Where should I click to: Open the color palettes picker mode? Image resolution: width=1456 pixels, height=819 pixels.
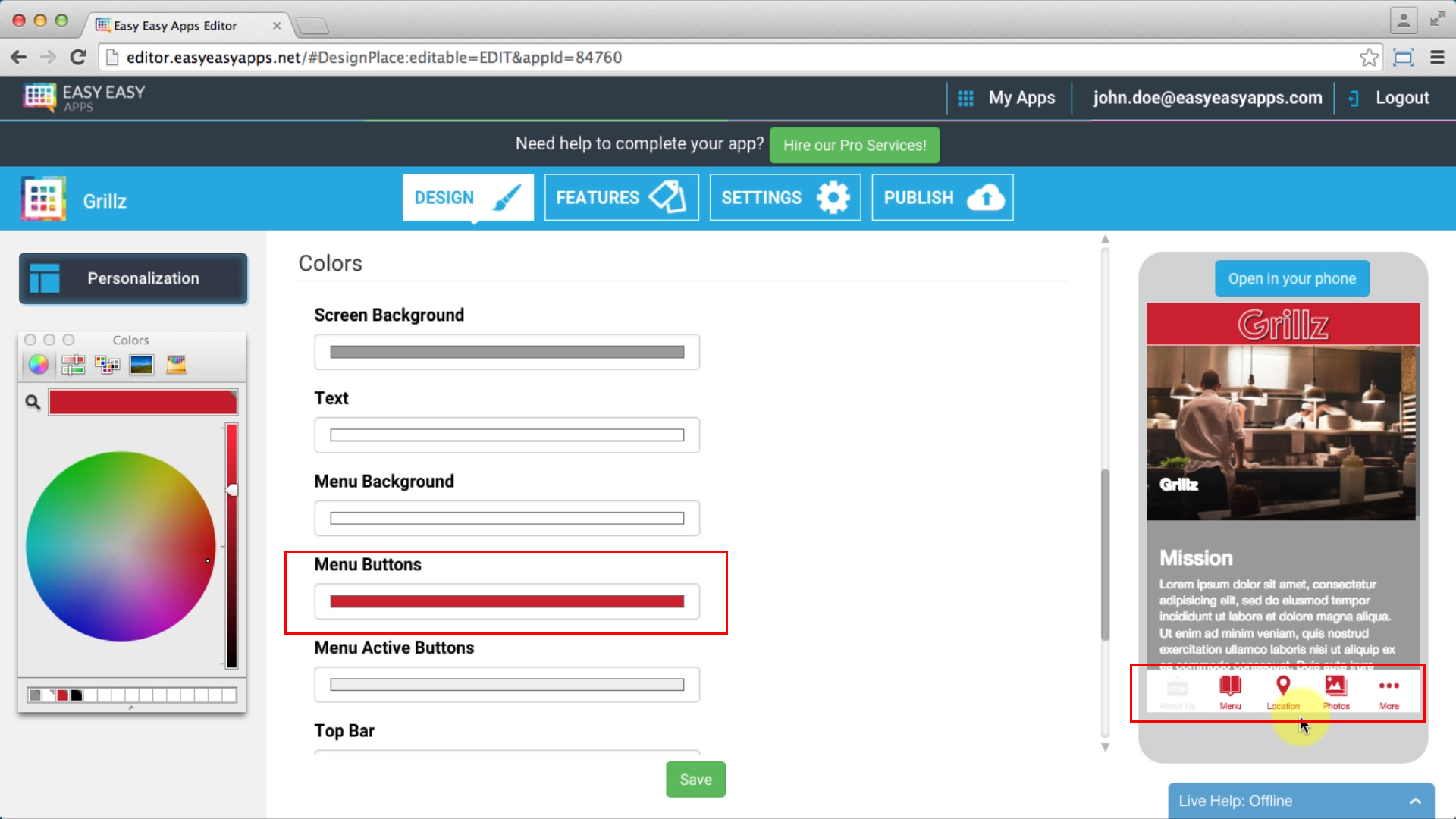(107, 365)
